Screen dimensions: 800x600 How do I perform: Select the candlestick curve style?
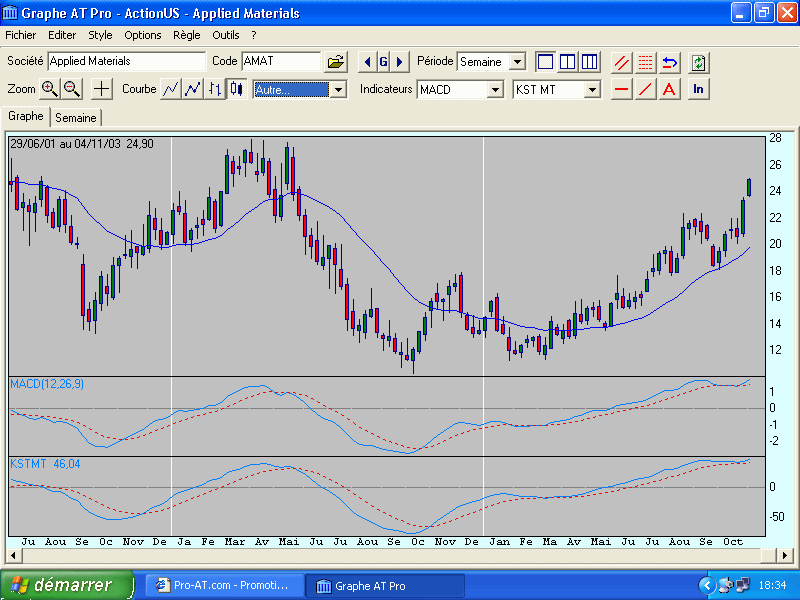coord(237,89)
